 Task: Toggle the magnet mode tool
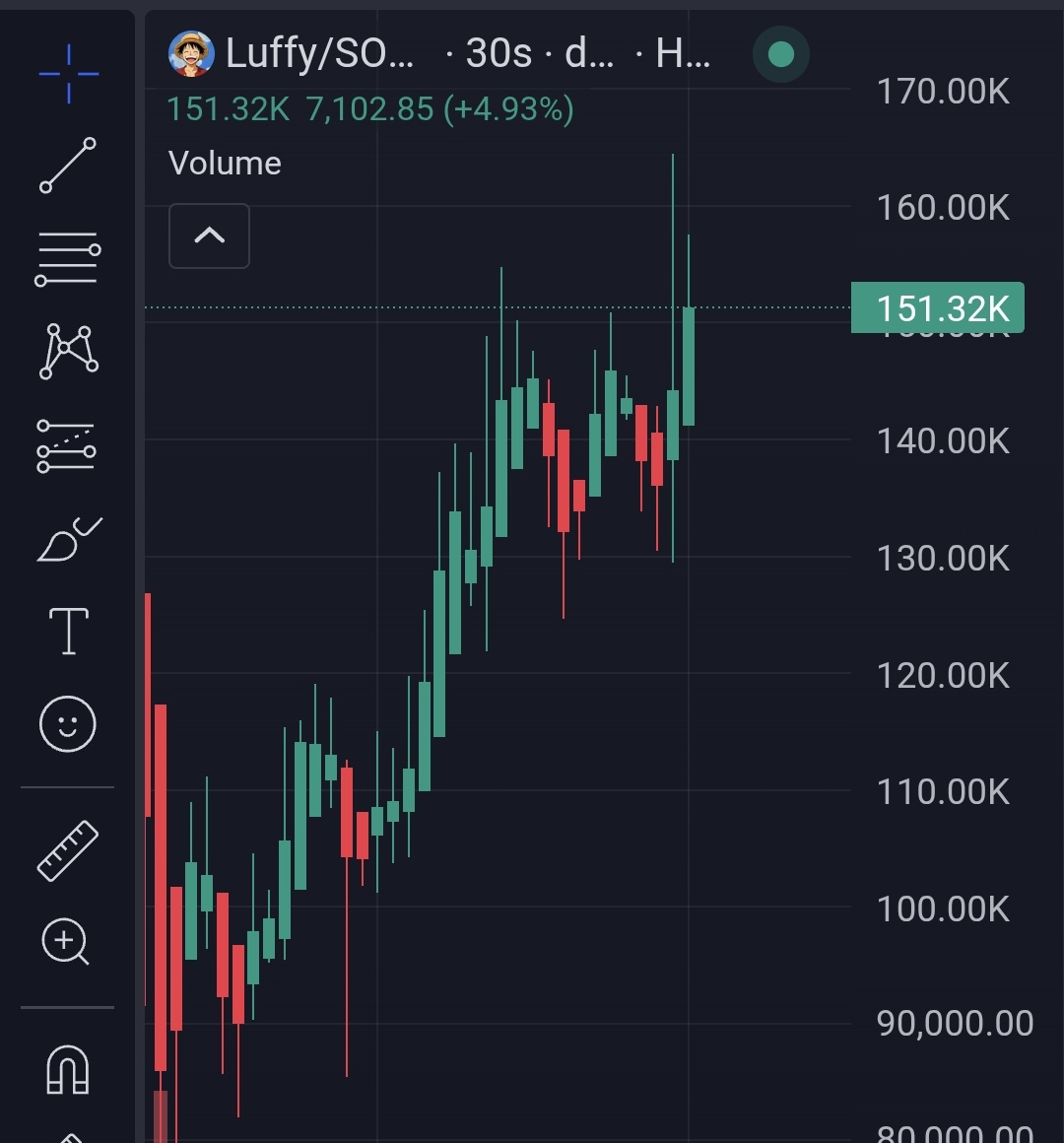coord(68,1069)
